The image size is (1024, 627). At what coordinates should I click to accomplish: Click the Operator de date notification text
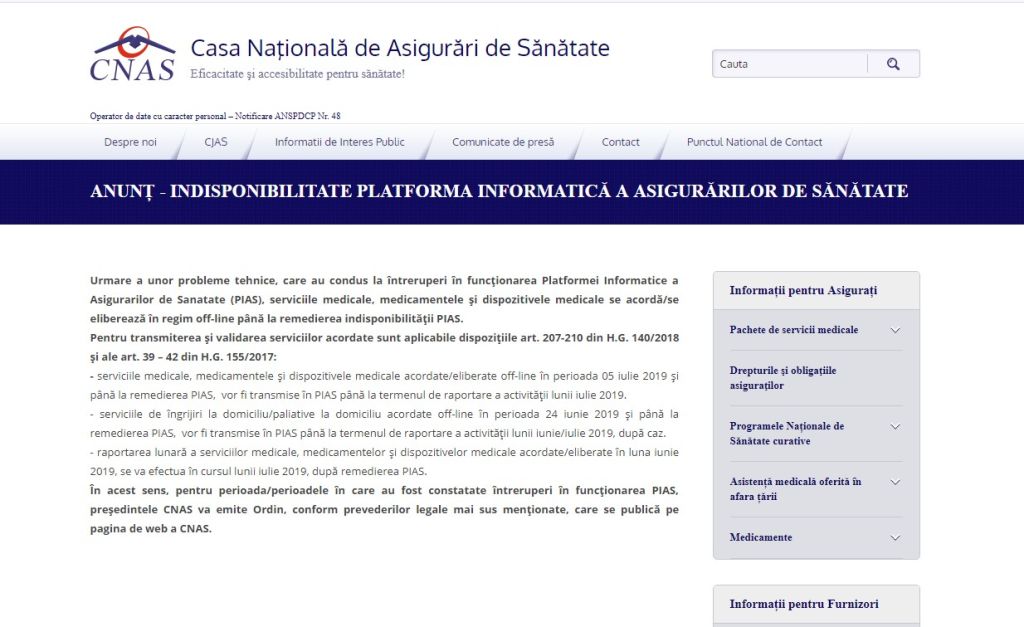click(215, 116)
